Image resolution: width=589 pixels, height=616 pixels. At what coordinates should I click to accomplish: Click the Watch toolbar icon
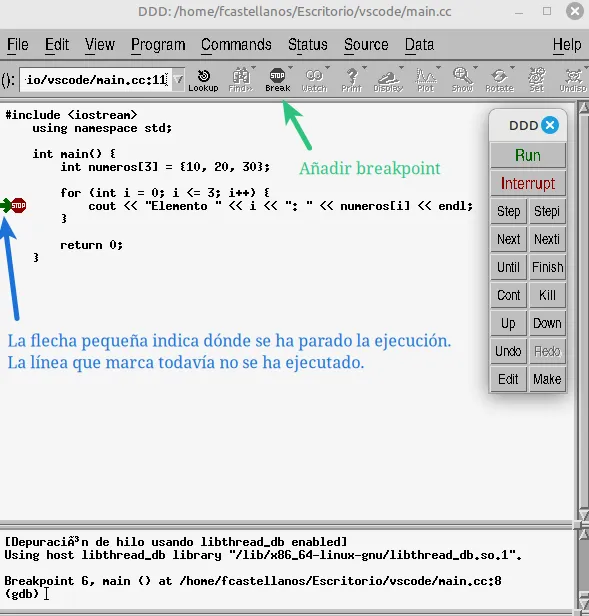[x=314, y=80]
